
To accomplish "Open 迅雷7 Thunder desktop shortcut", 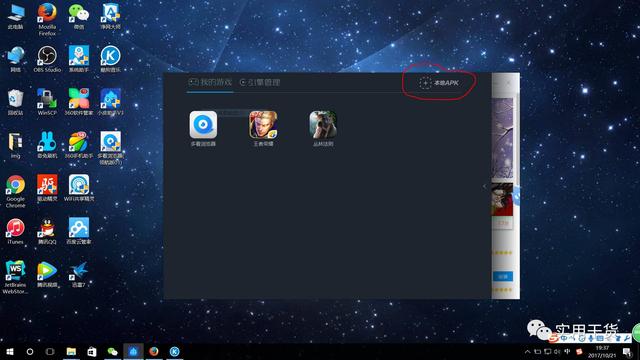I will click(x=79, y=274).
